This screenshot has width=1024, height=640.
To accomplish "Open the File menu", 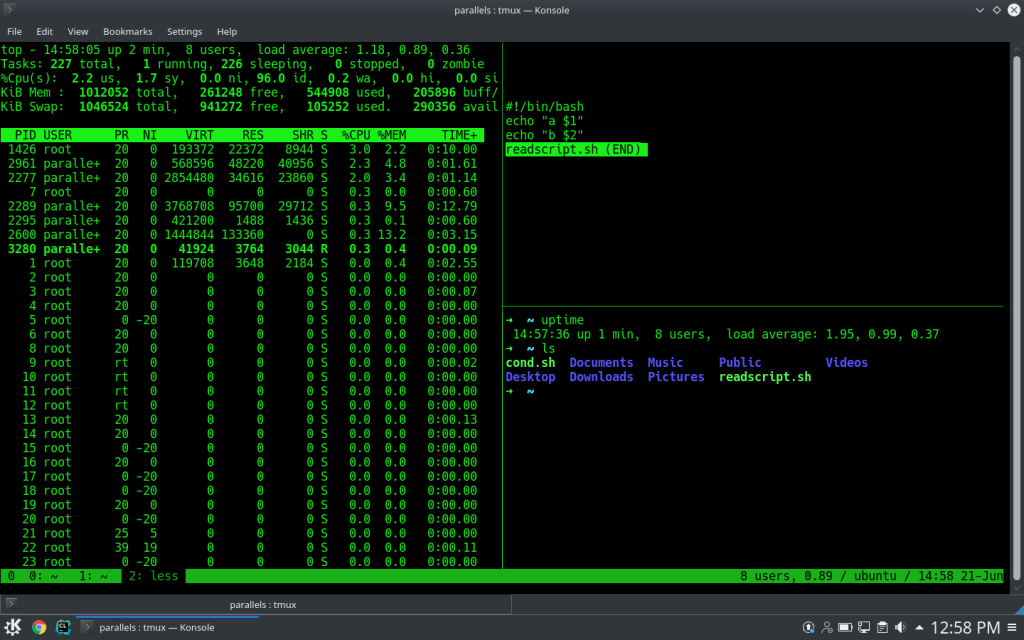I will pos(14,31).
